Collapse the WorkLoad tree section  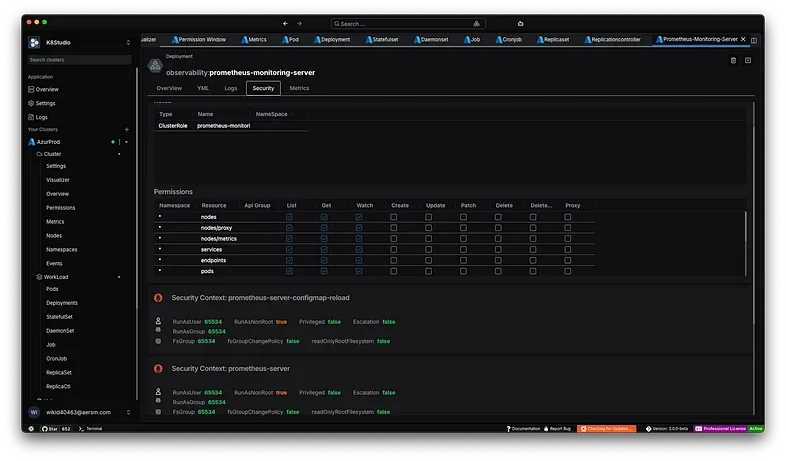tap(119, 276)
